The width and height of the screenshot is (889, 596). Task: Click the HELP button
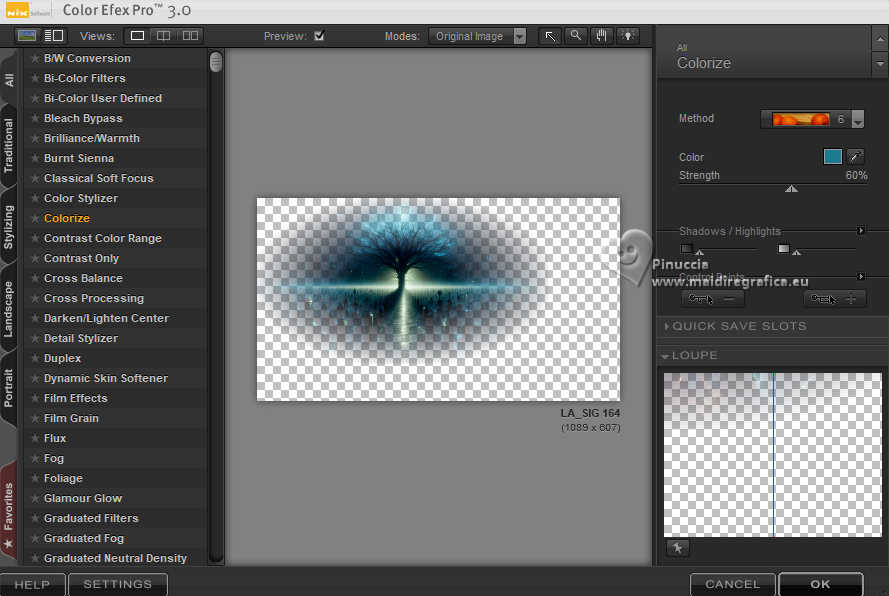point(32,584)
